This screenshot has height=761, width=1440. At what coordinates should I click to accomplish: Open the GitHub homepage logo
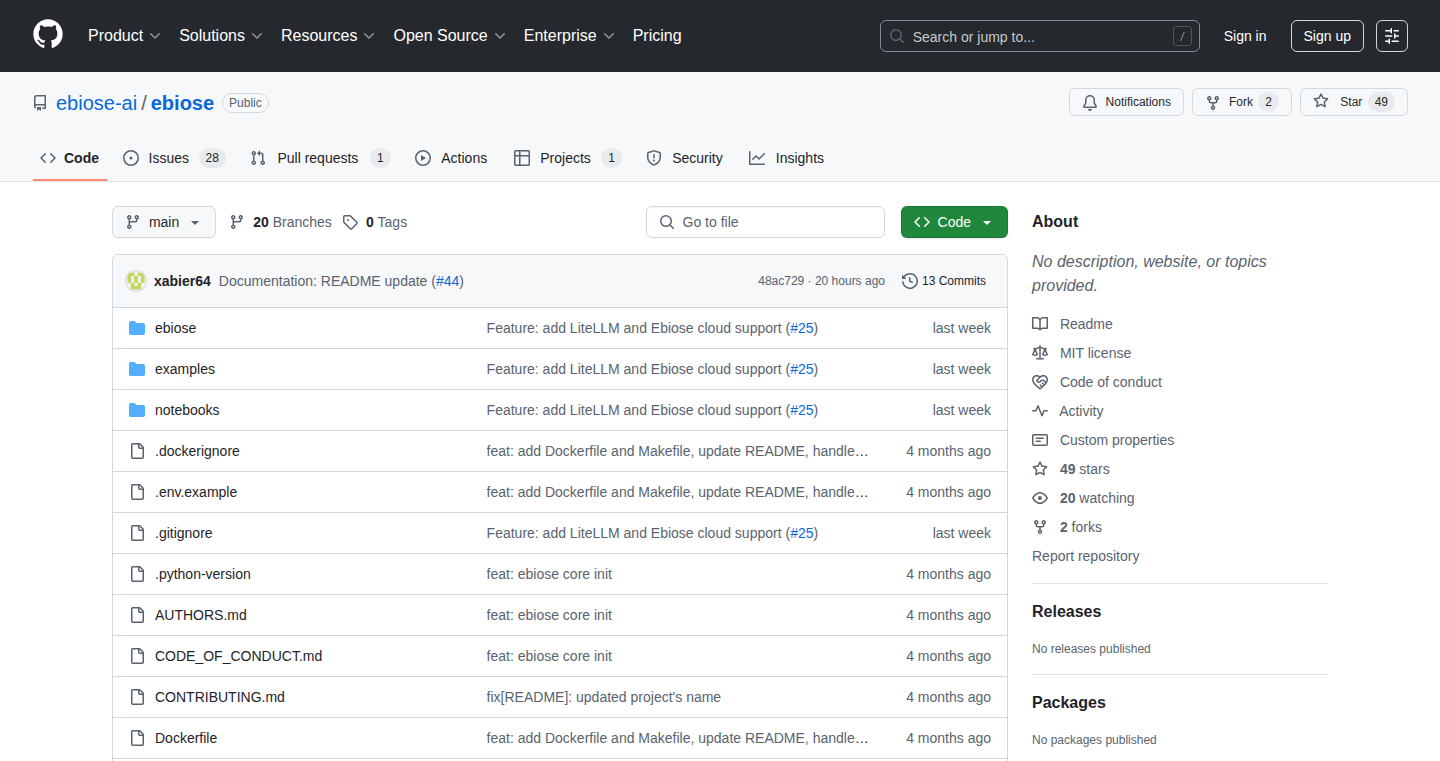(48, 35)
